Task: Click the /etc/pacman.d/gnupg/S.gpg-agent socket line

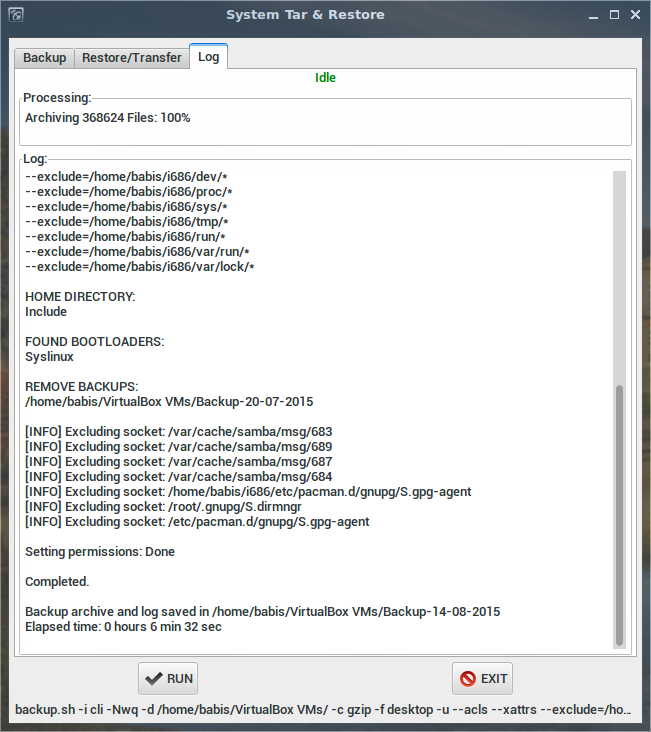Action: (197, 521)
